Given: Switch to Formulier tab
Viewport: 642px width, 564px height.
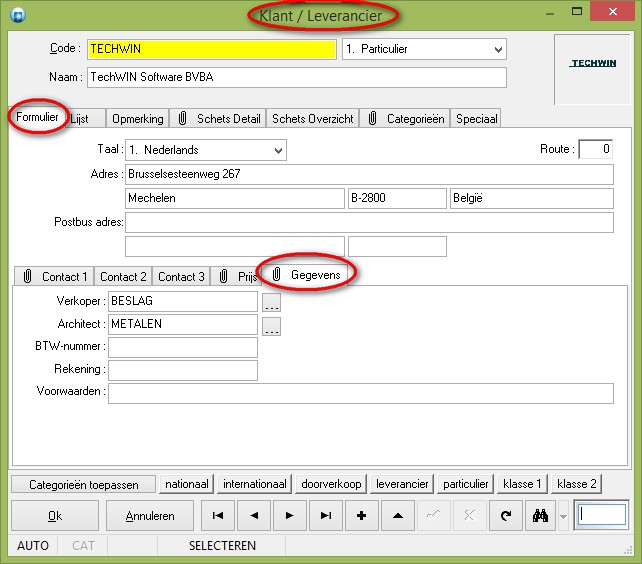Looking at the screenshot, I should point(37,117).
